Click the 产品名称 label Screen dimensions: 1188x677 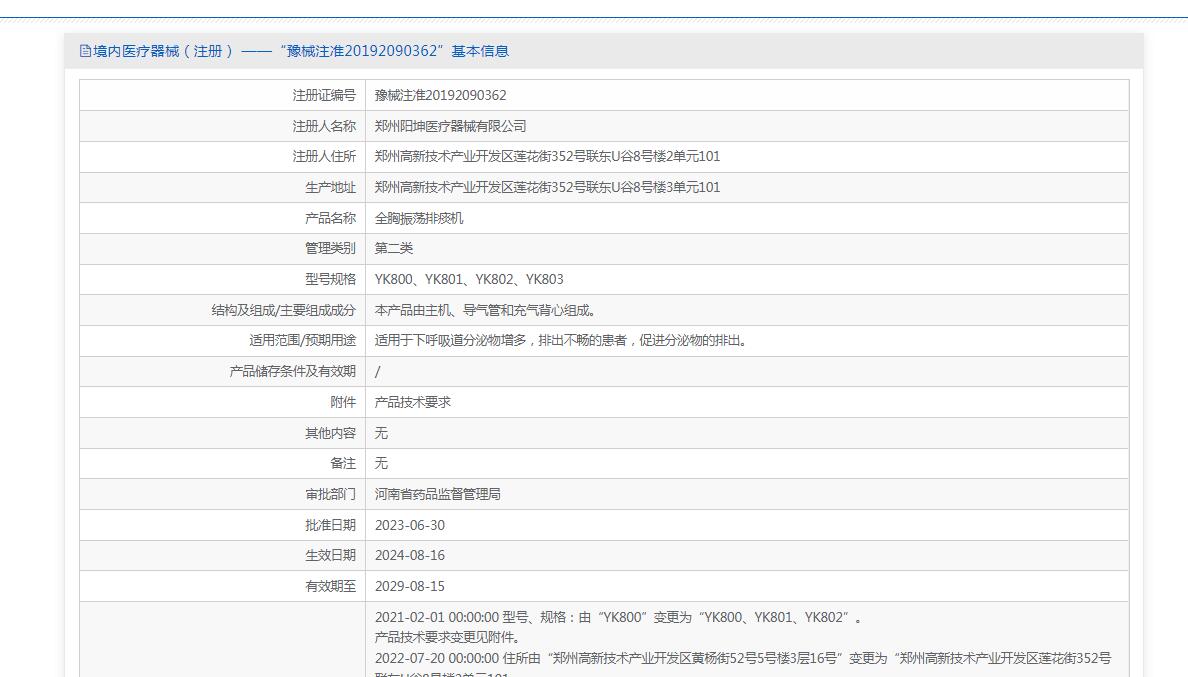point(330,219)
